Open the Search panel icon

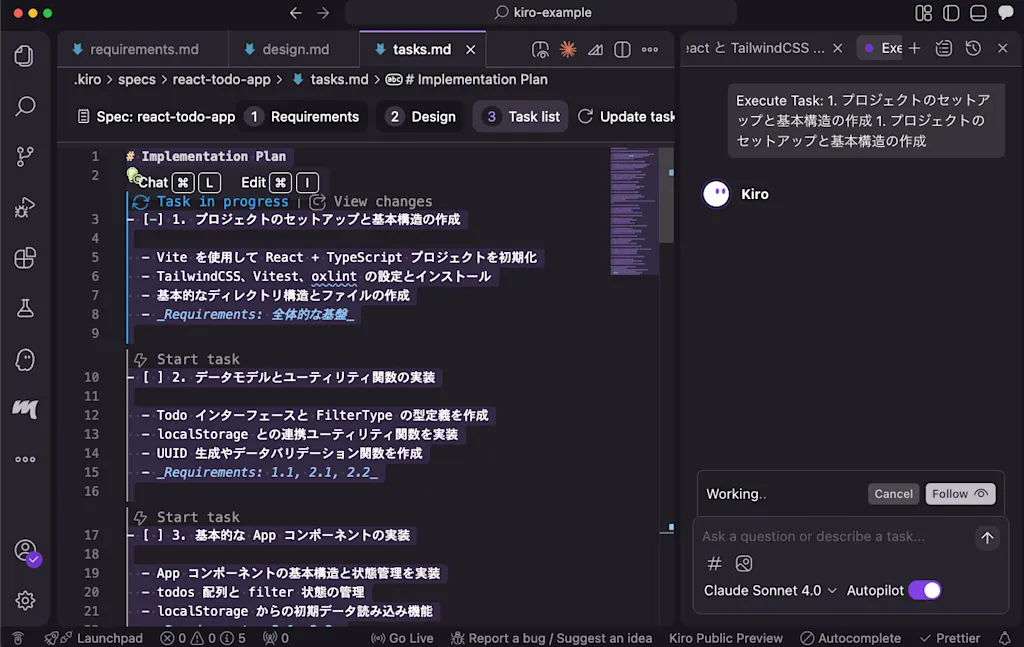coord(25,106)
